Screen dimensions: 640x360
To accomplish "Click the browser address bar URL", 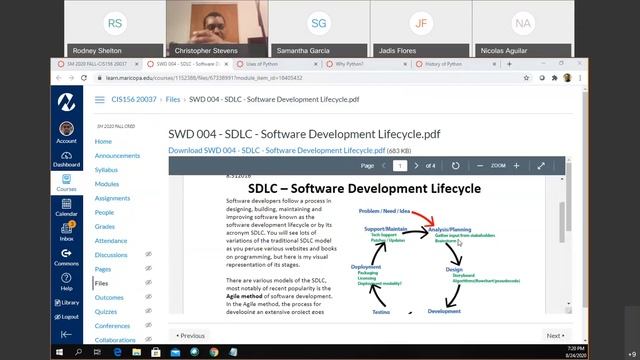I will 204,78.
